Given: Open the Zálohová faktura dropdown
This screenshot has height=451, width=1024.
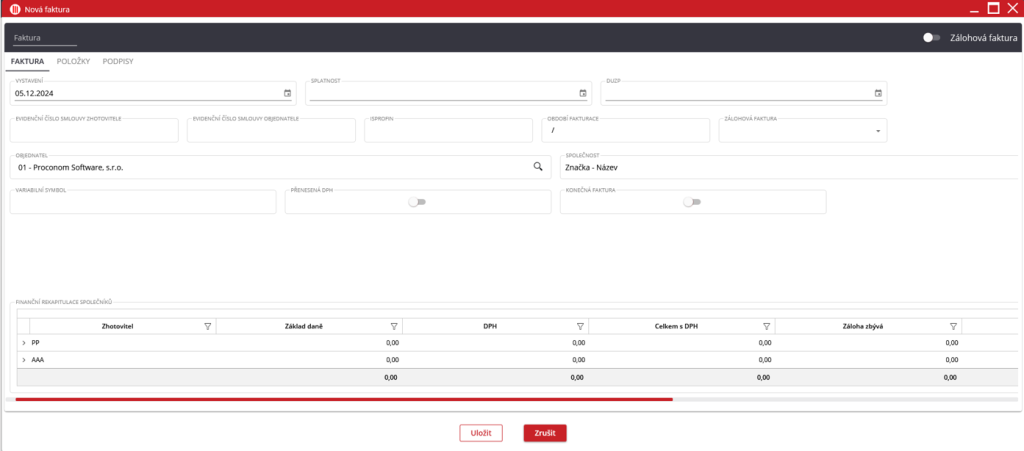Looking at the screenshot, I should [x=878, y=131].
